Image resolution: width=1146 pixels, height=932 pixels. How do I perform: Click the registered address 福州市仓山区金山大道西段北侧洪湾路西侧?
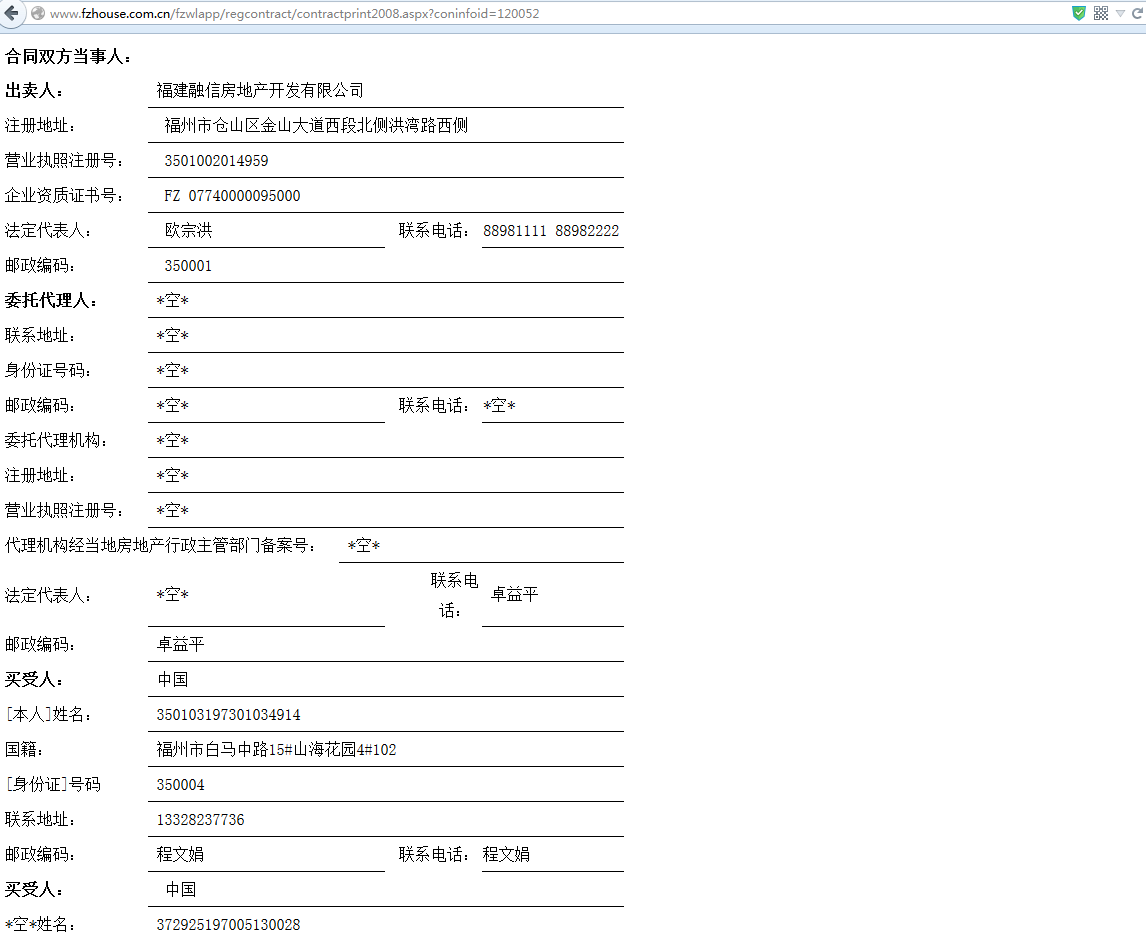click(x=316, y=126)
